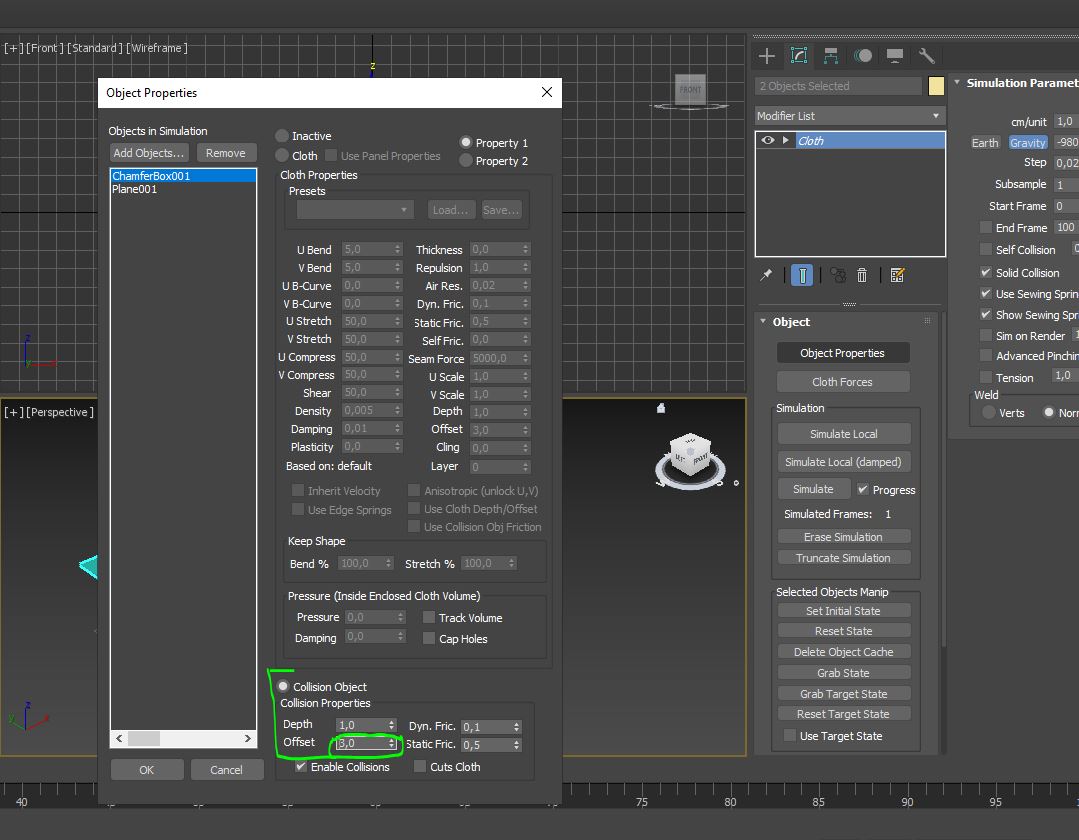Click the object color swatch

(x=936, y=86)
